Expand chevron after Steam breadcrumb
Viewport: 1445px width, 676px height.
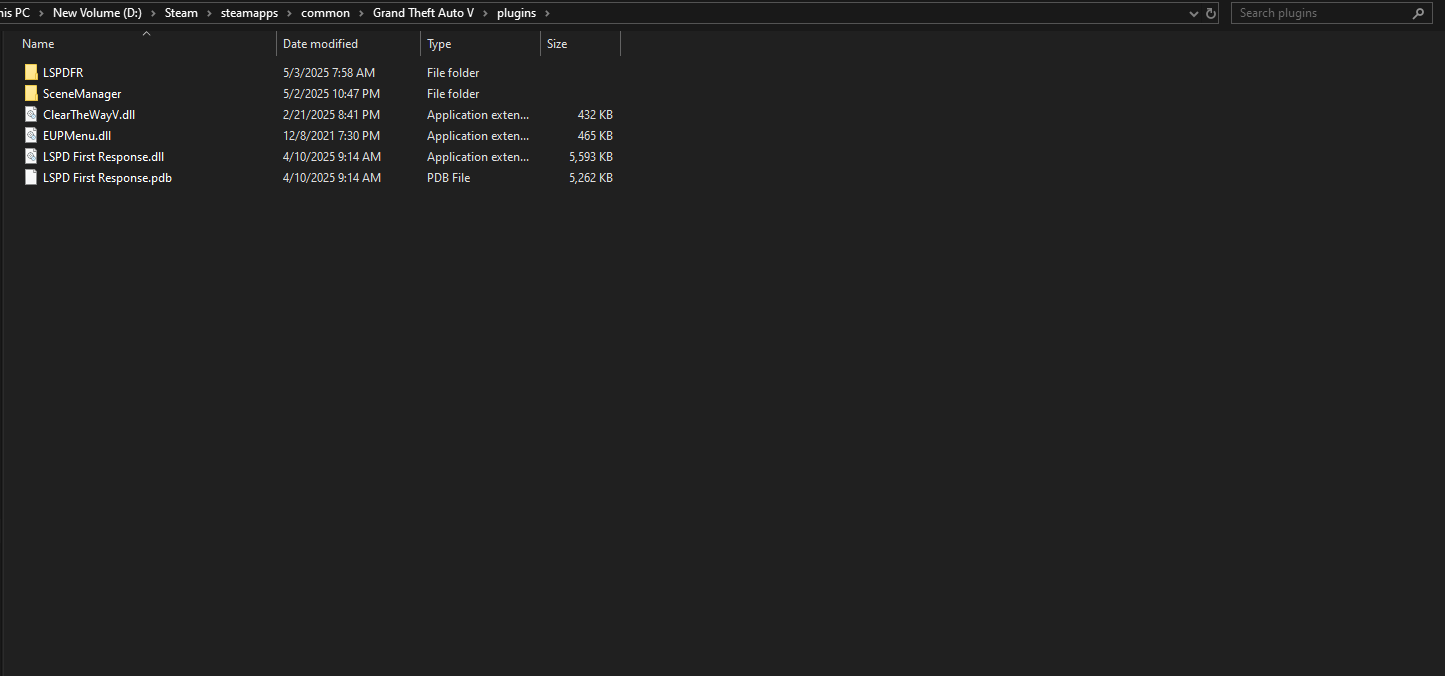208,13
